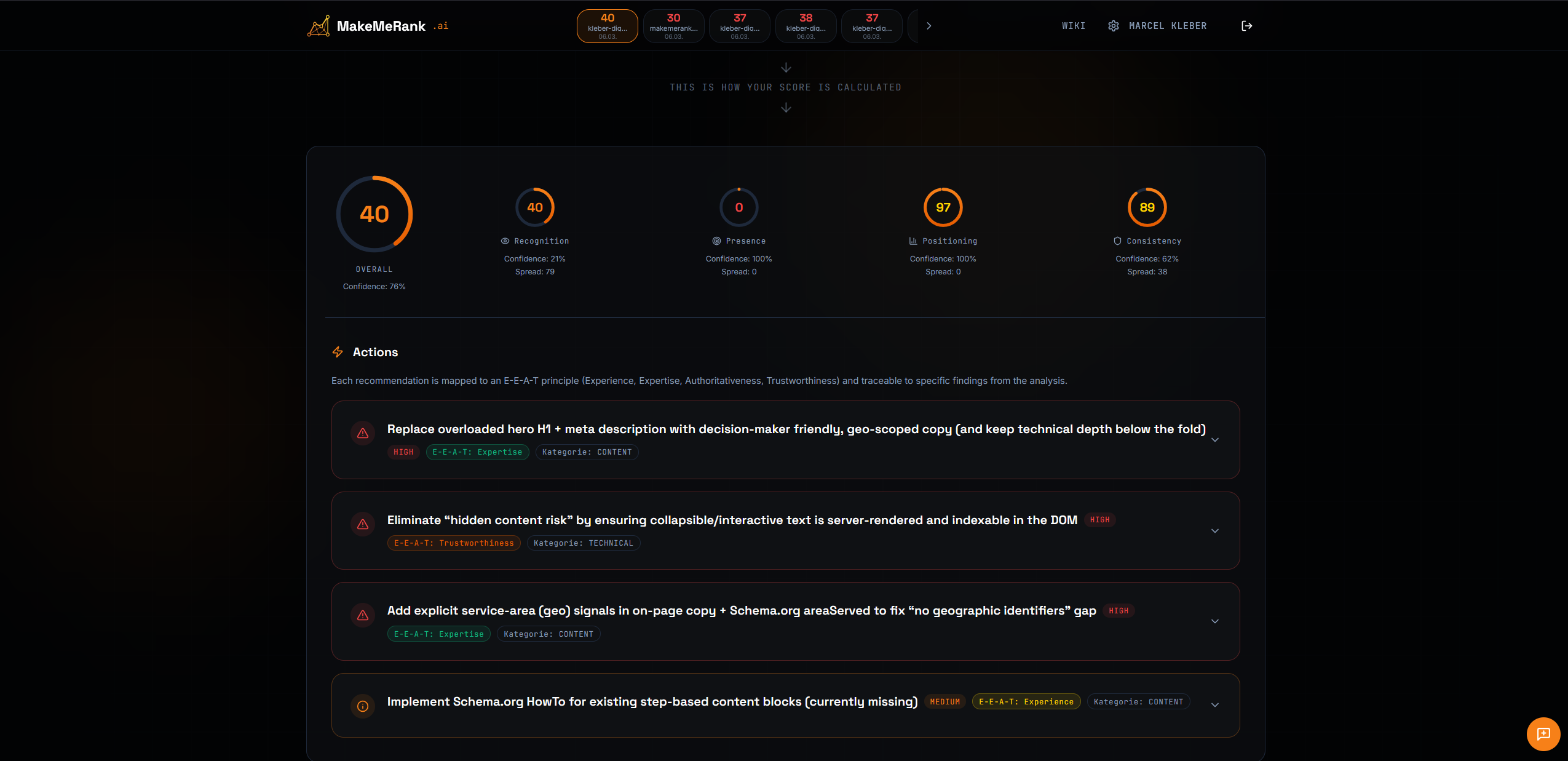The image size is (1568, 761).
Task: Click the Presence target icon
Action: tap(716, 241)
